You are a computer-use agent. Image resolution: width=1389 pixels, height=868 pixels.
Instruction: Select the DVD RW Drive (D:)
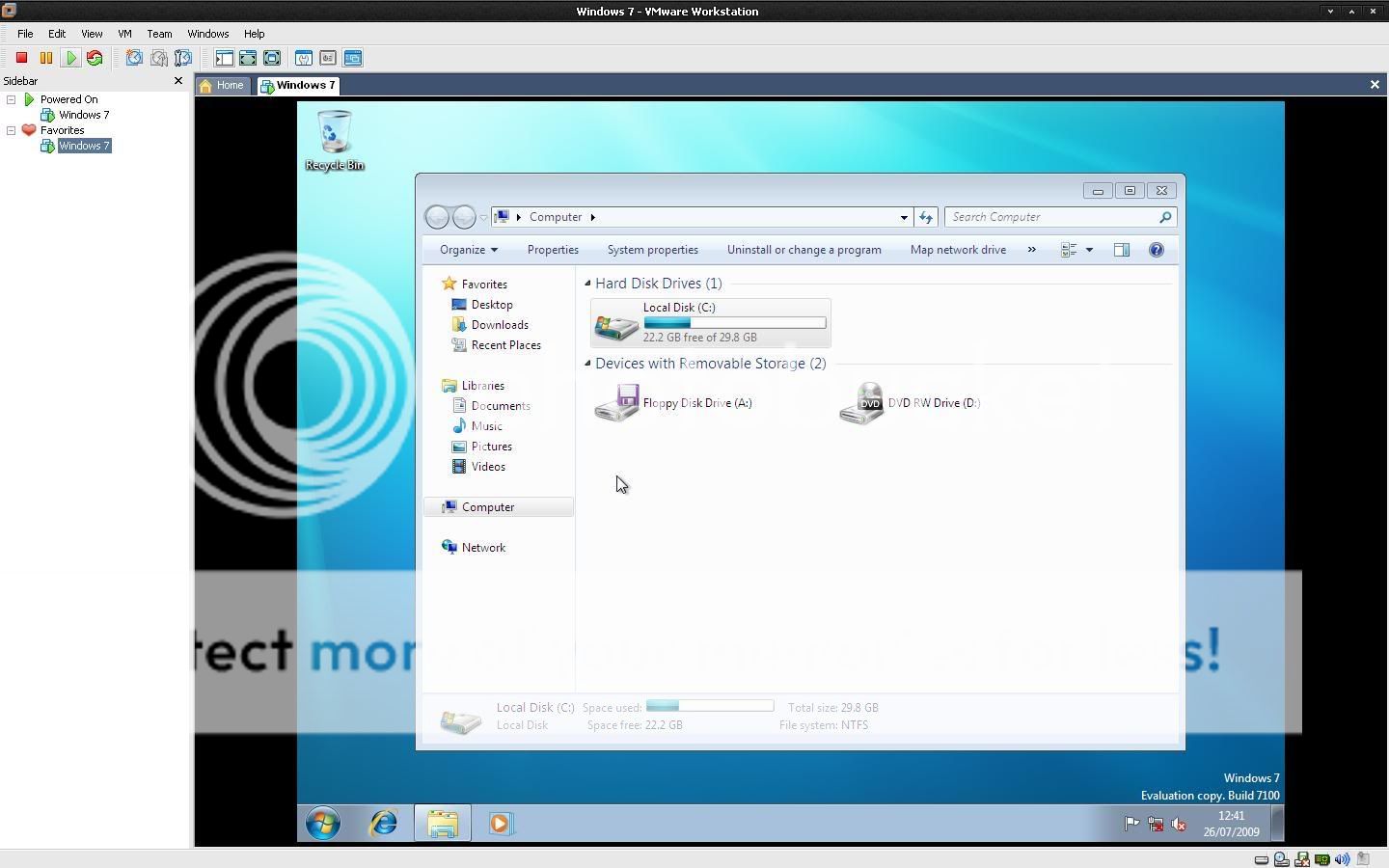(x=910, y=403)
